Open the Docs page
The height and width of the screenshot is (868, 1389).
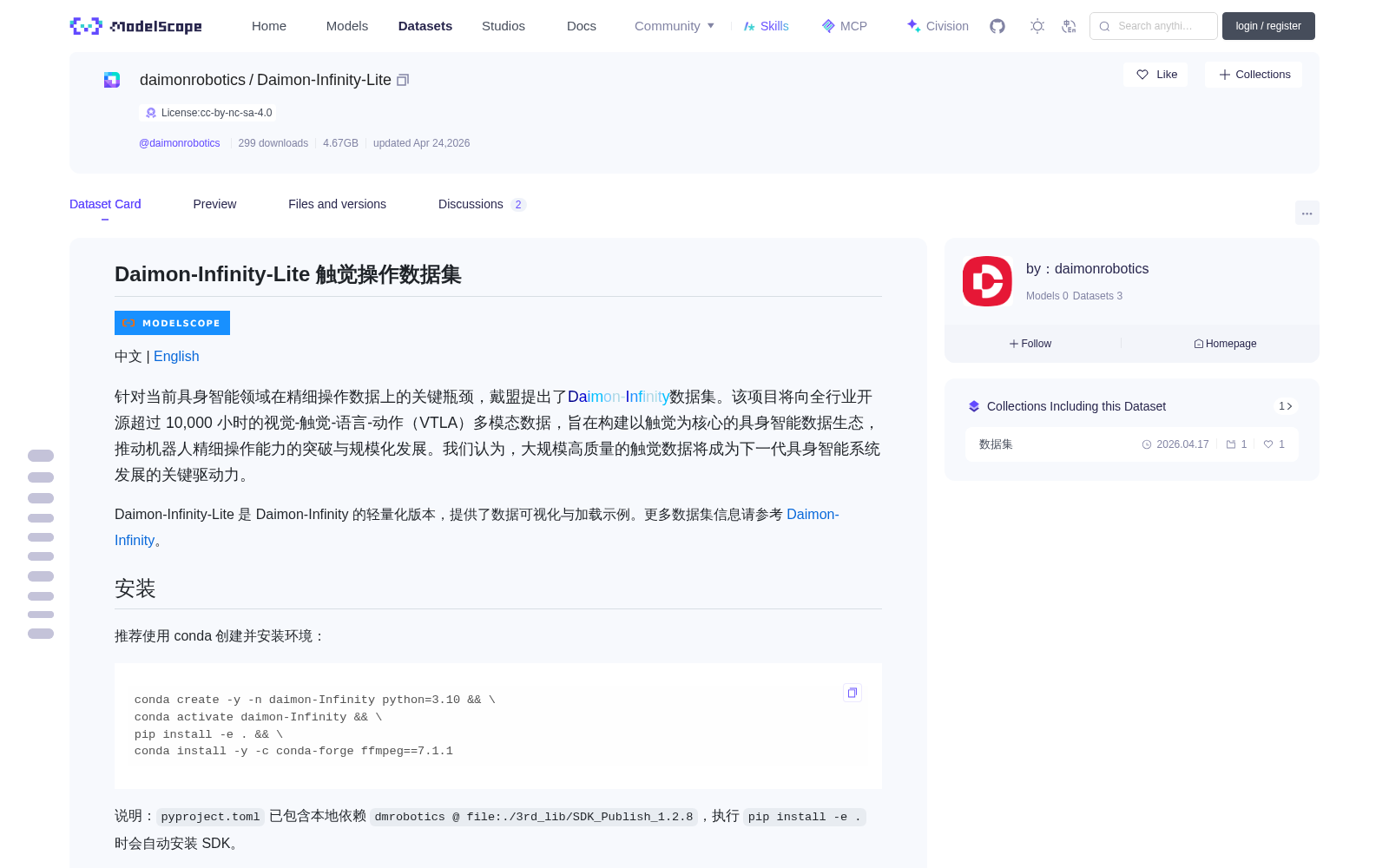click(582, 26)
